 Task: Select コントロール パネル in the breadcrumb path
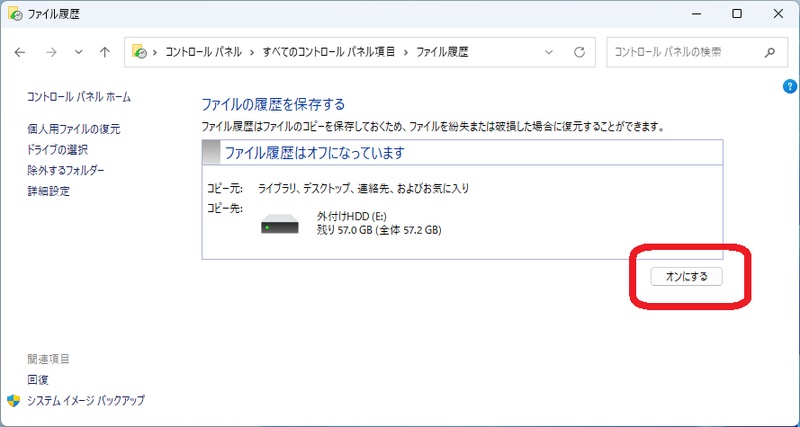pyautogui.click(x=204, y=52)
